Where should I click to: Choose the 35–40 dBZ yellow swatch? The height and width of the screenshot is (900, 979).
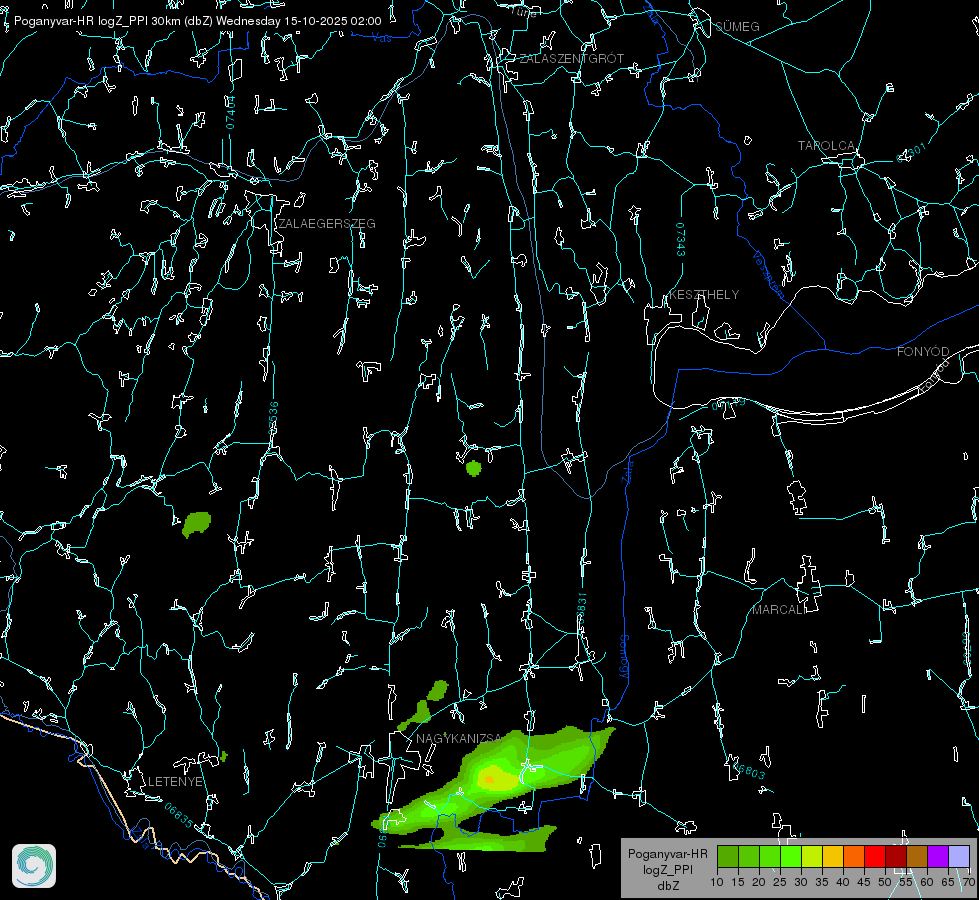click(833, 856)
